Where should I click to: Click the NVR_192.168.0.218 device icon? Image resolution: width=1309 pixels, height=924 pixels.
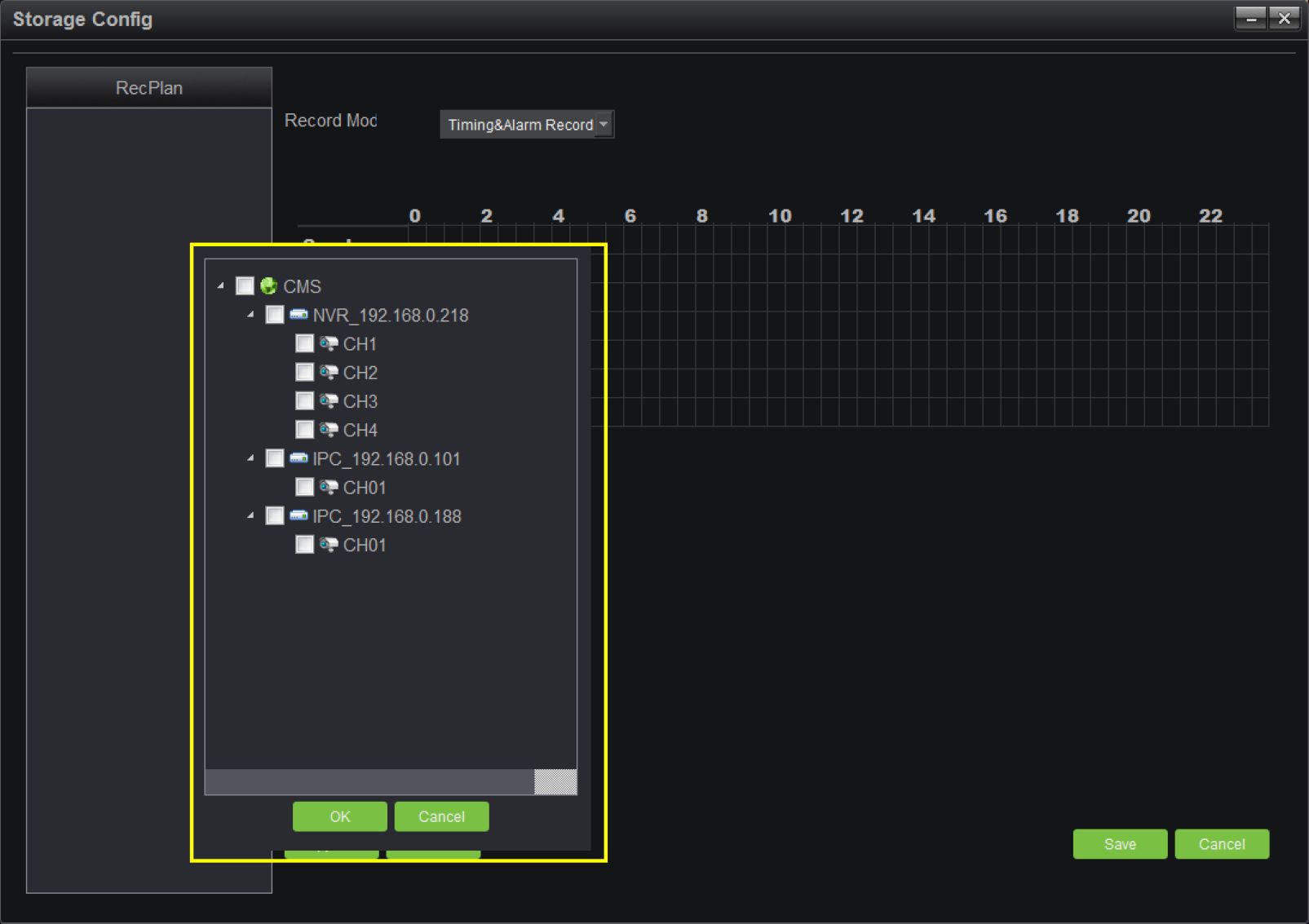click(299, 315)
